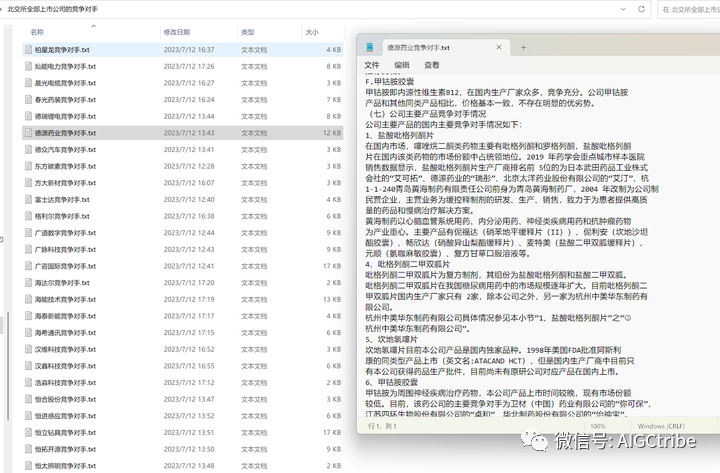Click the Notepad line 4、吡格列酮二甲双胍片
Image resolution: width=720 pixels, height=473 pixels.
(408, 264)
